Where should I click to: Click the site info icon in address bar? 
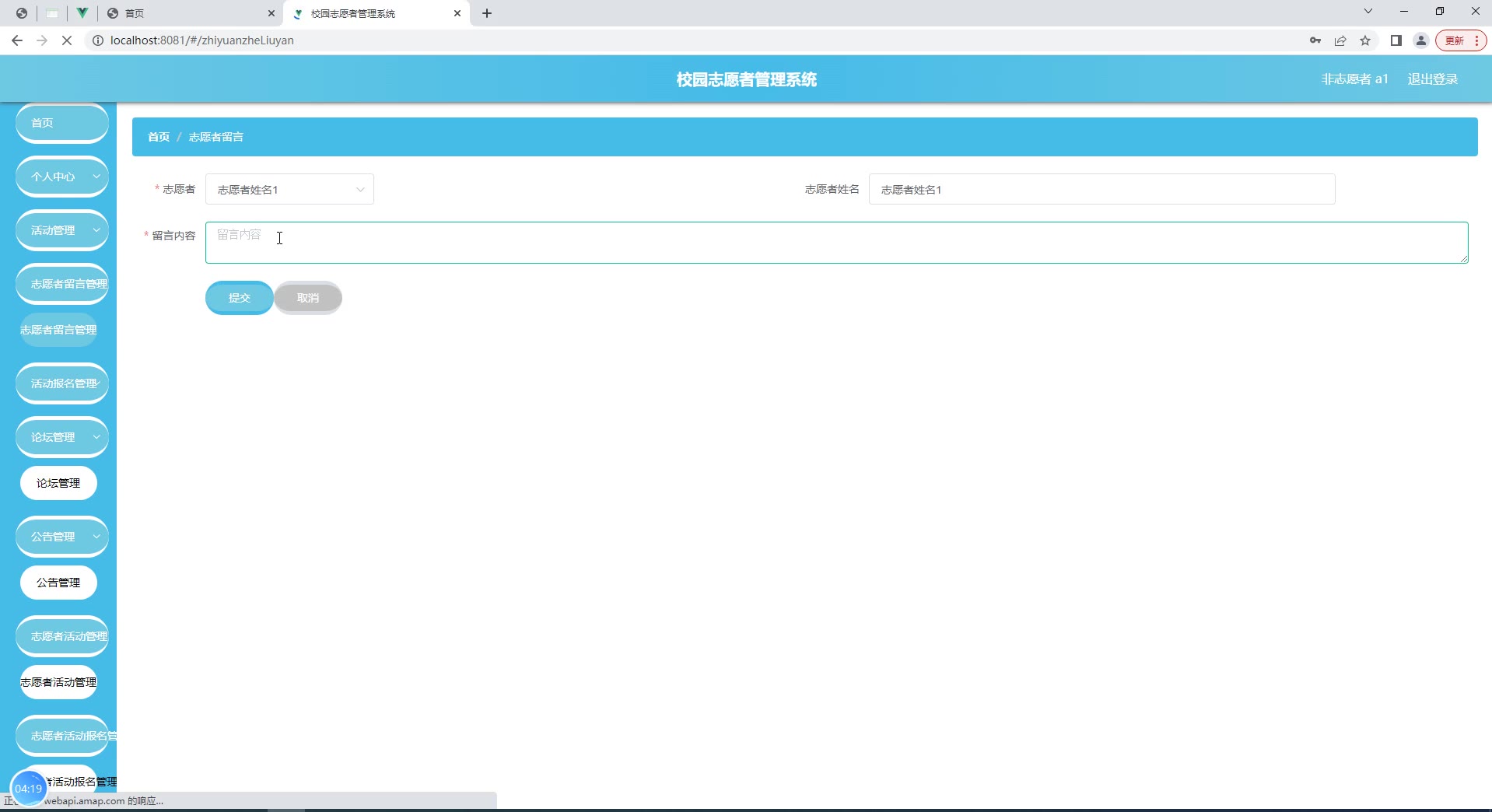pyautogui.click(x=98, y=40)
